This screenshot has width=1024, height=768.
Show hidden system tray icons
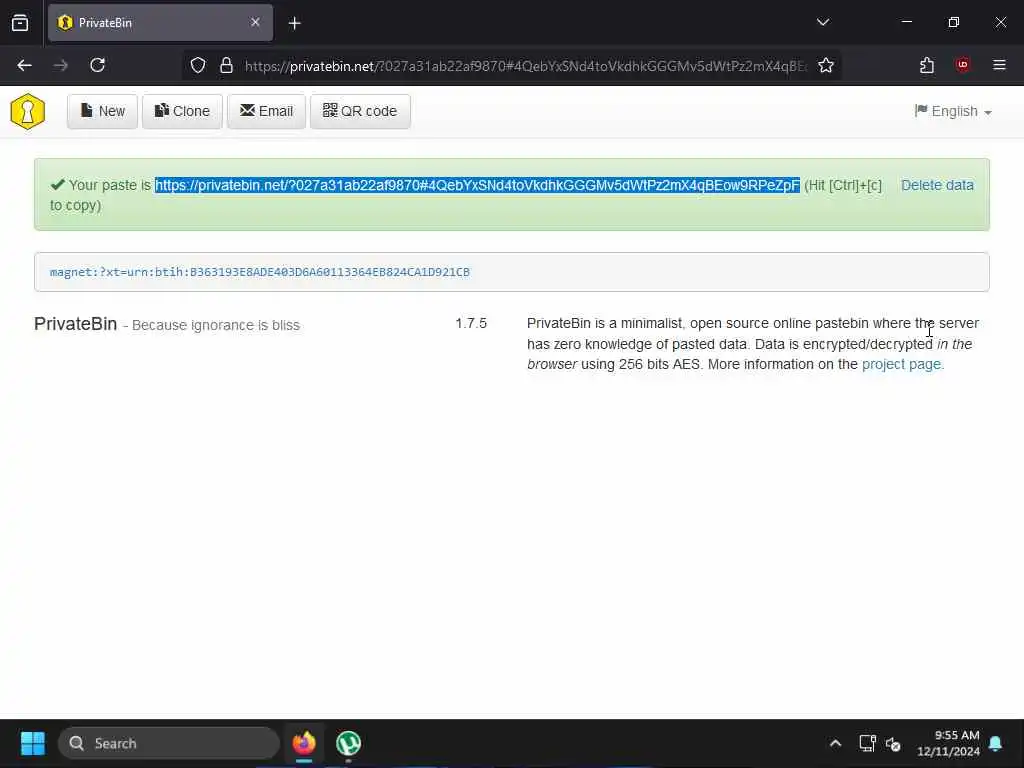pyautogui.click(x=835, y=743)
